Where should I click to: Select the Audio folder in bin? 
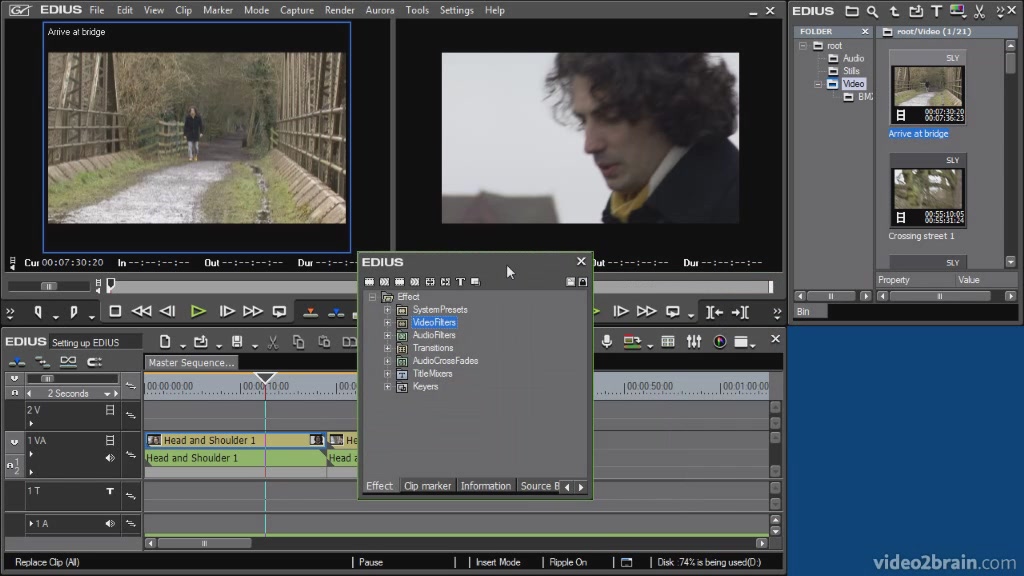click(x=853, y=58)
